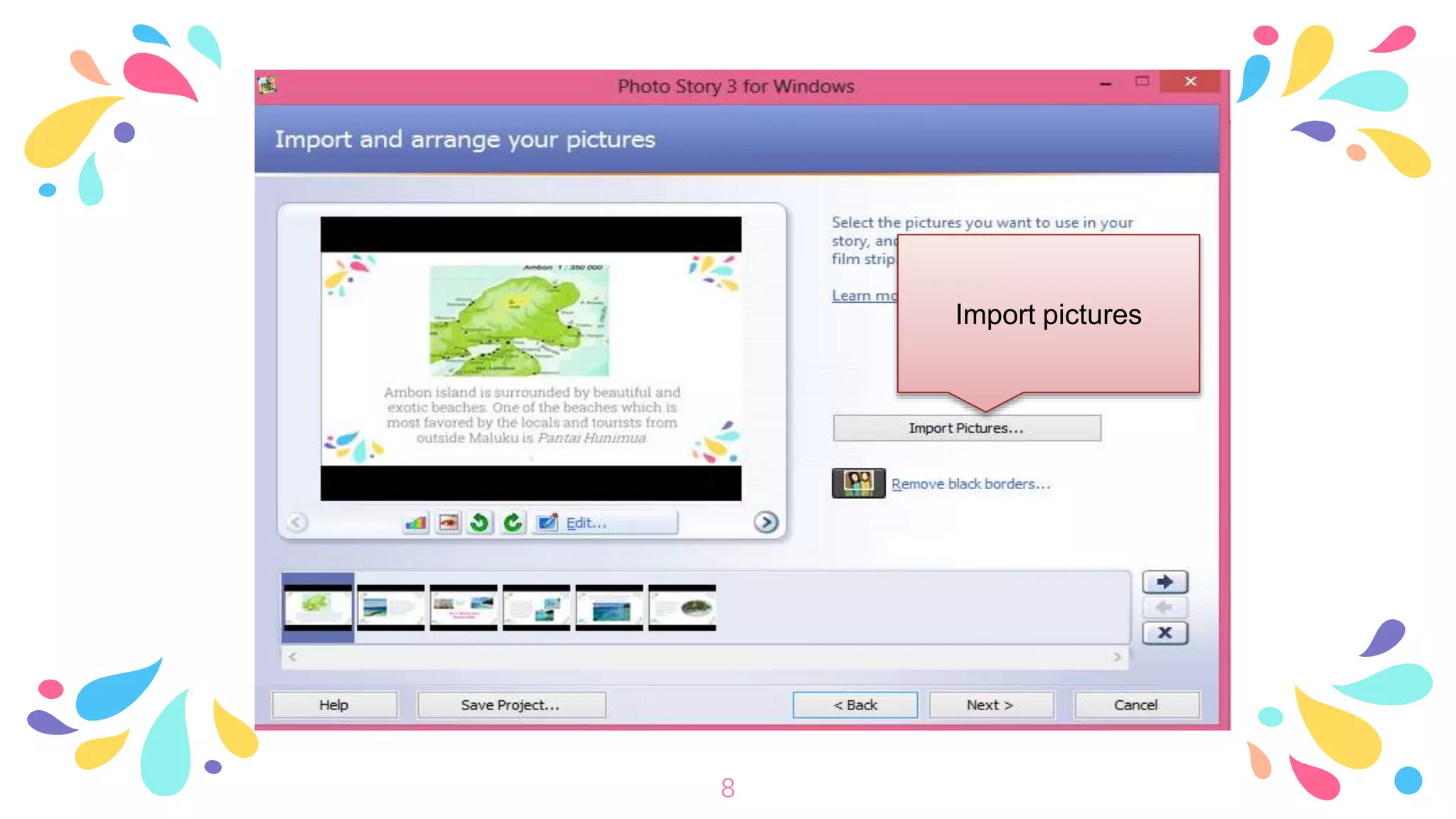Select the second film strip thumbnail

click(x=391, y=608)
